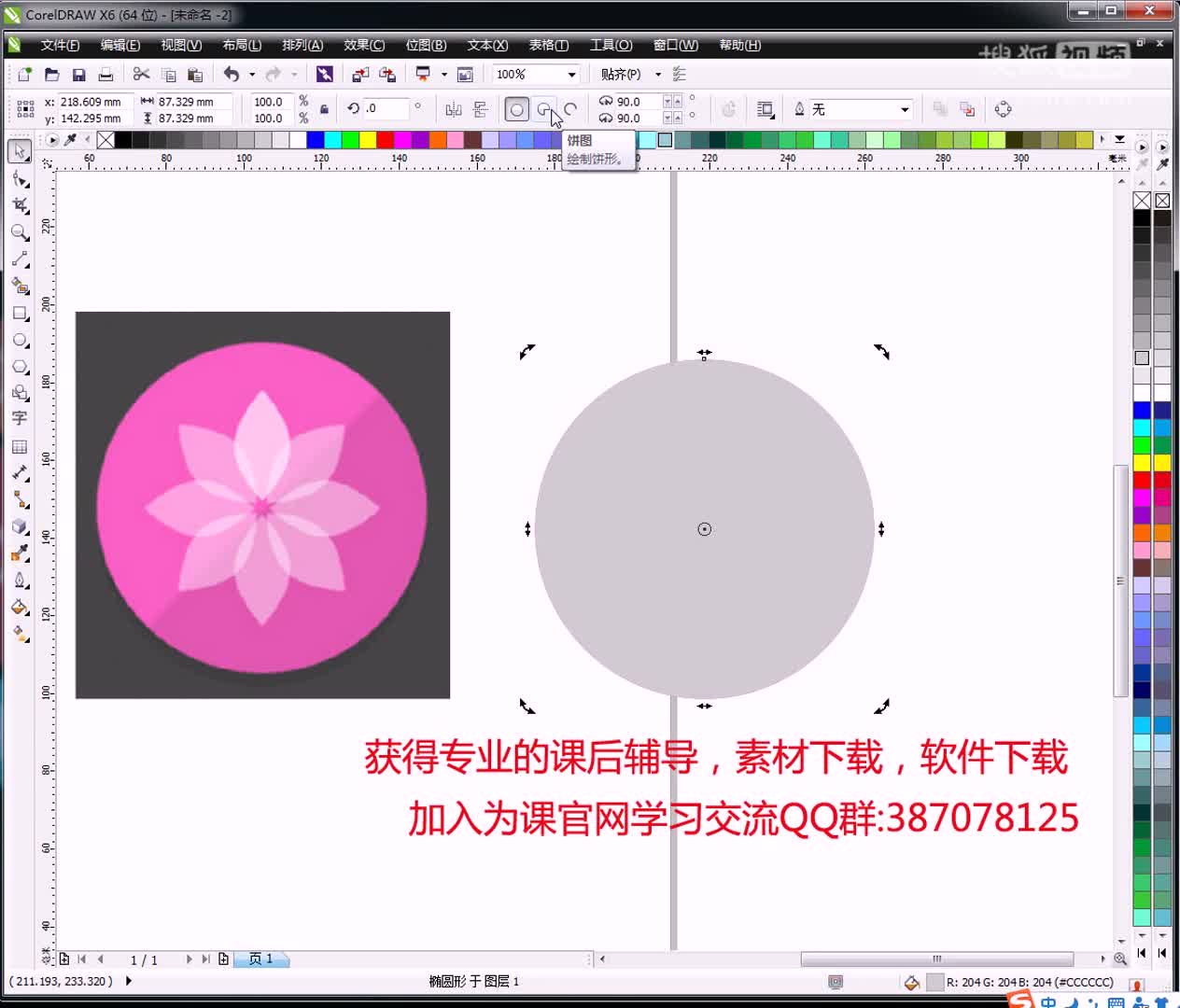Open the 布局(L) menu

[242, 45]
